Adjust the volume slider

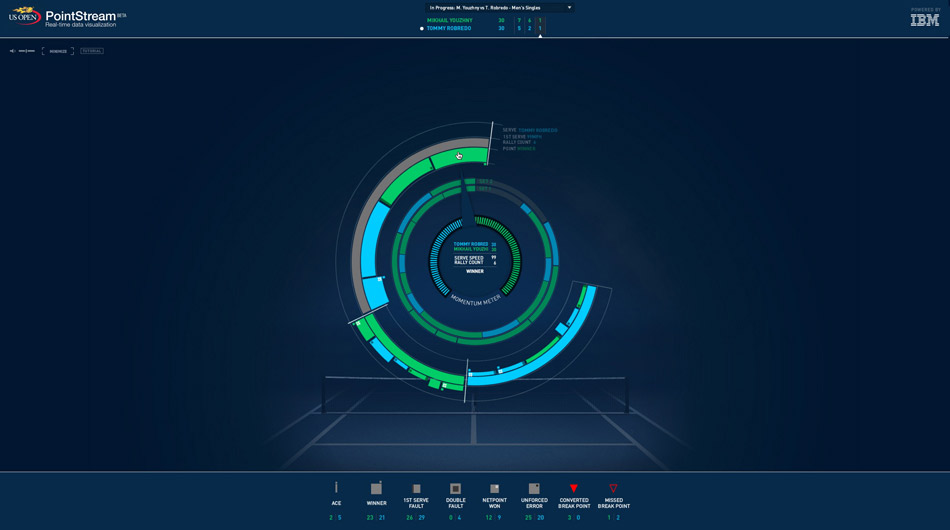[x=27, y=51]
